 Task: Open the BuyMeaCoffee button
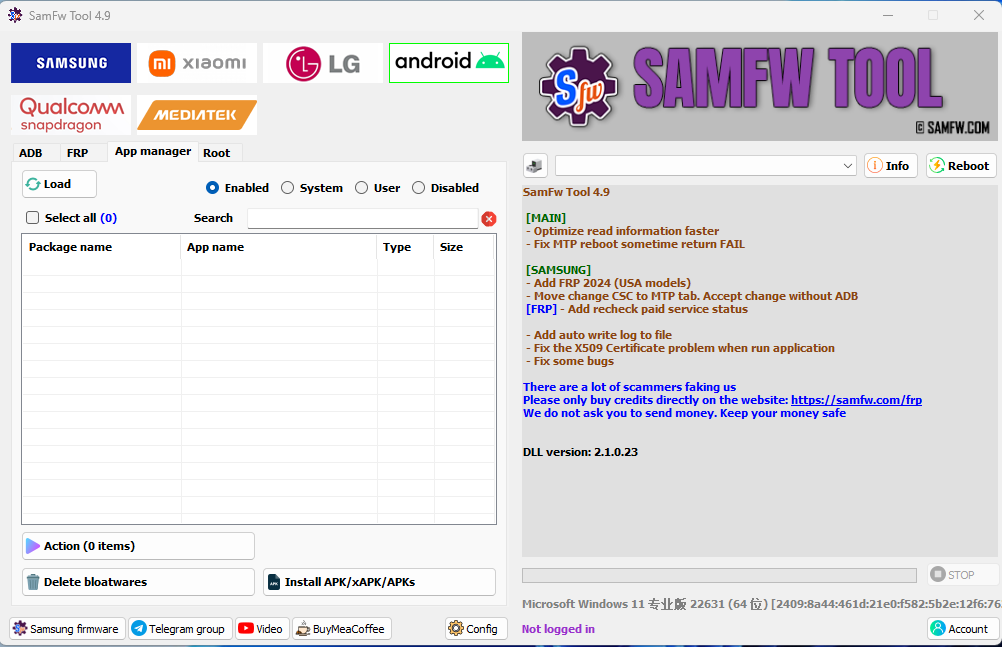[342, 628]
